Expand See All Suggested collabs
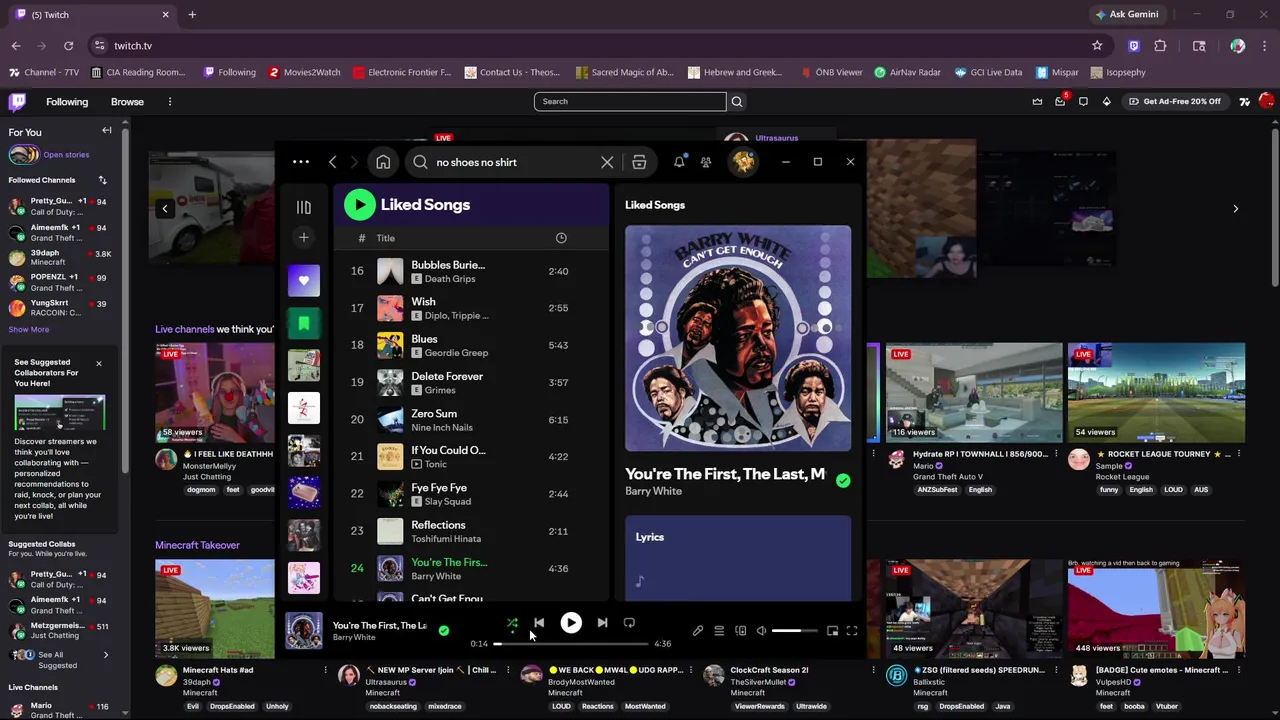This screenshot has width=1280, height=720. [58, 660]
